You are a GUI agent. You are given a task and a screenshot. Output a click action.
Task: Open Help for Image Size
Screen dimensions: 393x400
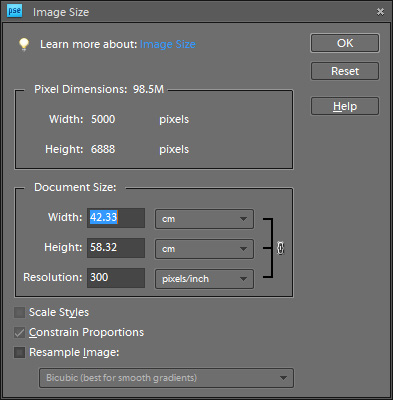coord(345,106)
